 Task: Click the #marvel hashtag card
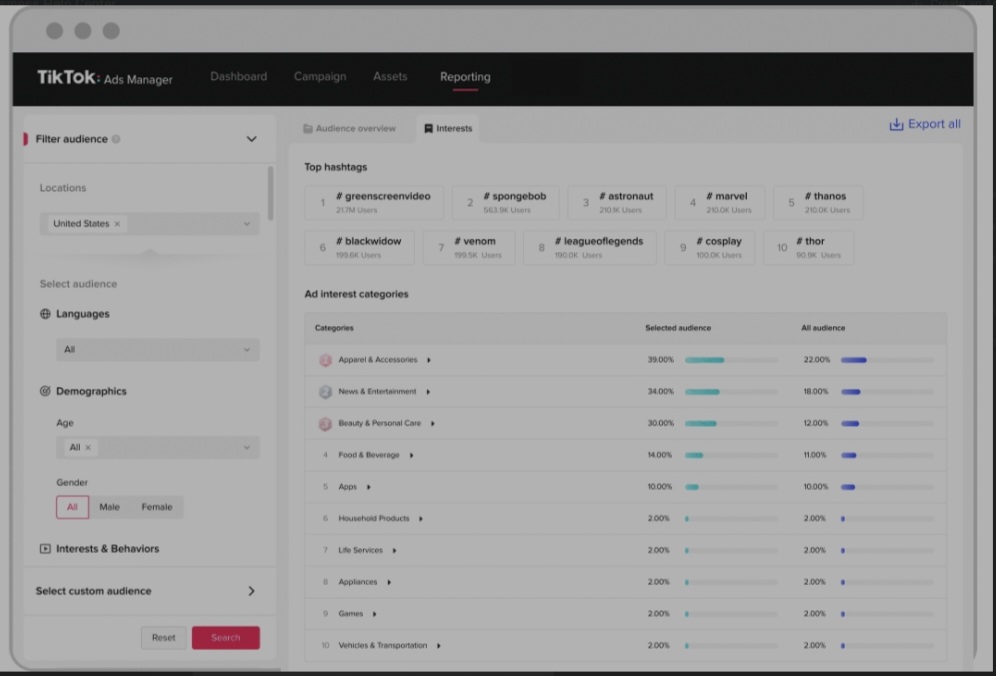click(x=720, y=203)
